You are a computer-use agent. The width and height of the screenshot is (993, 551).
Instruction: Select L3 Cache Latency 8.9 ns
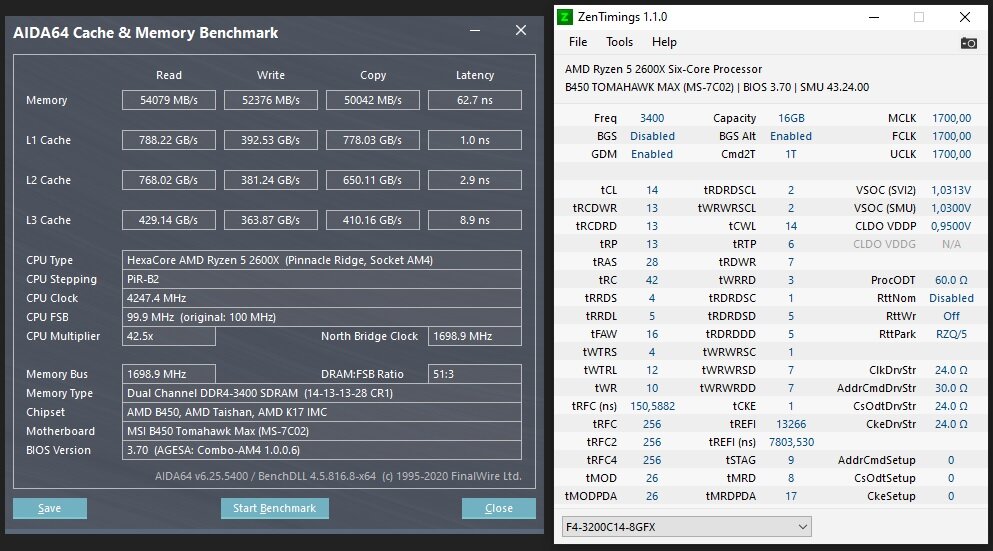[x=474, y=220]
